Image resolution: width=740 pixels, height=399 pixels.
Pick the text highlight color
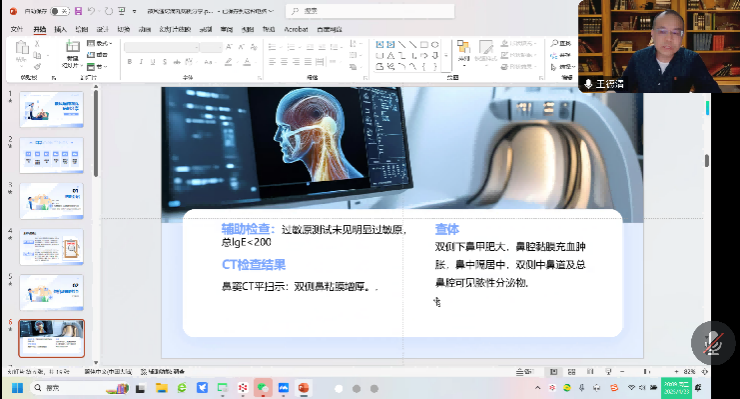(x=229, y=62)
